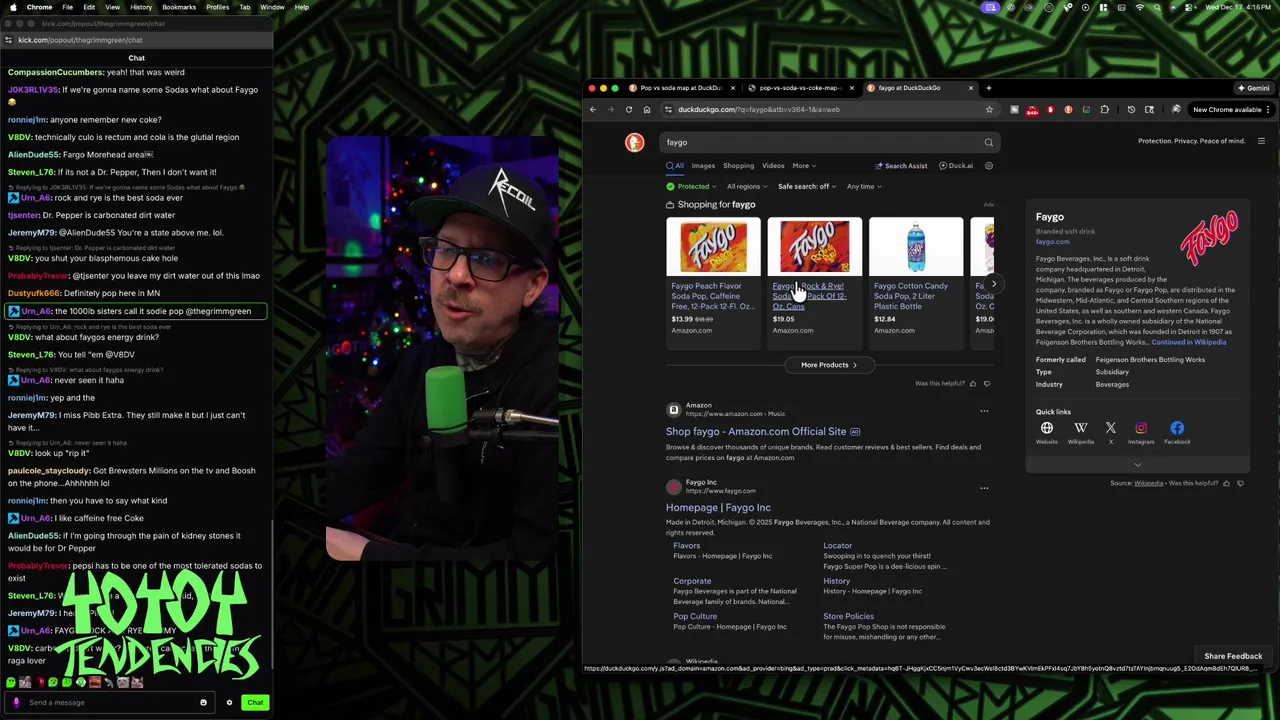Switch to the pop-vs-soda-vs-coke-map tab
1280x720 pixels.
pyautogui.click(x=798, y=88)
